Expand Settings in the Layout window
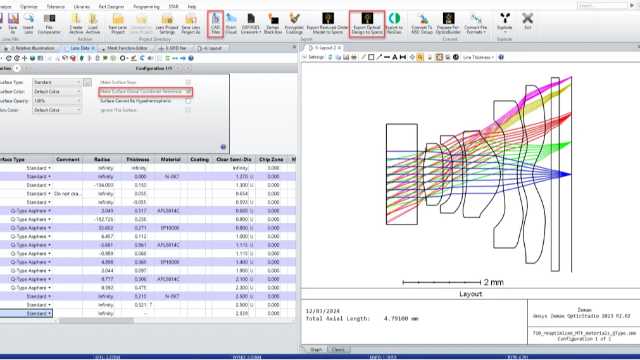Image resolution: width=640 pixels, height=360 pixels. pyautogui.click(x=313, y=58)
